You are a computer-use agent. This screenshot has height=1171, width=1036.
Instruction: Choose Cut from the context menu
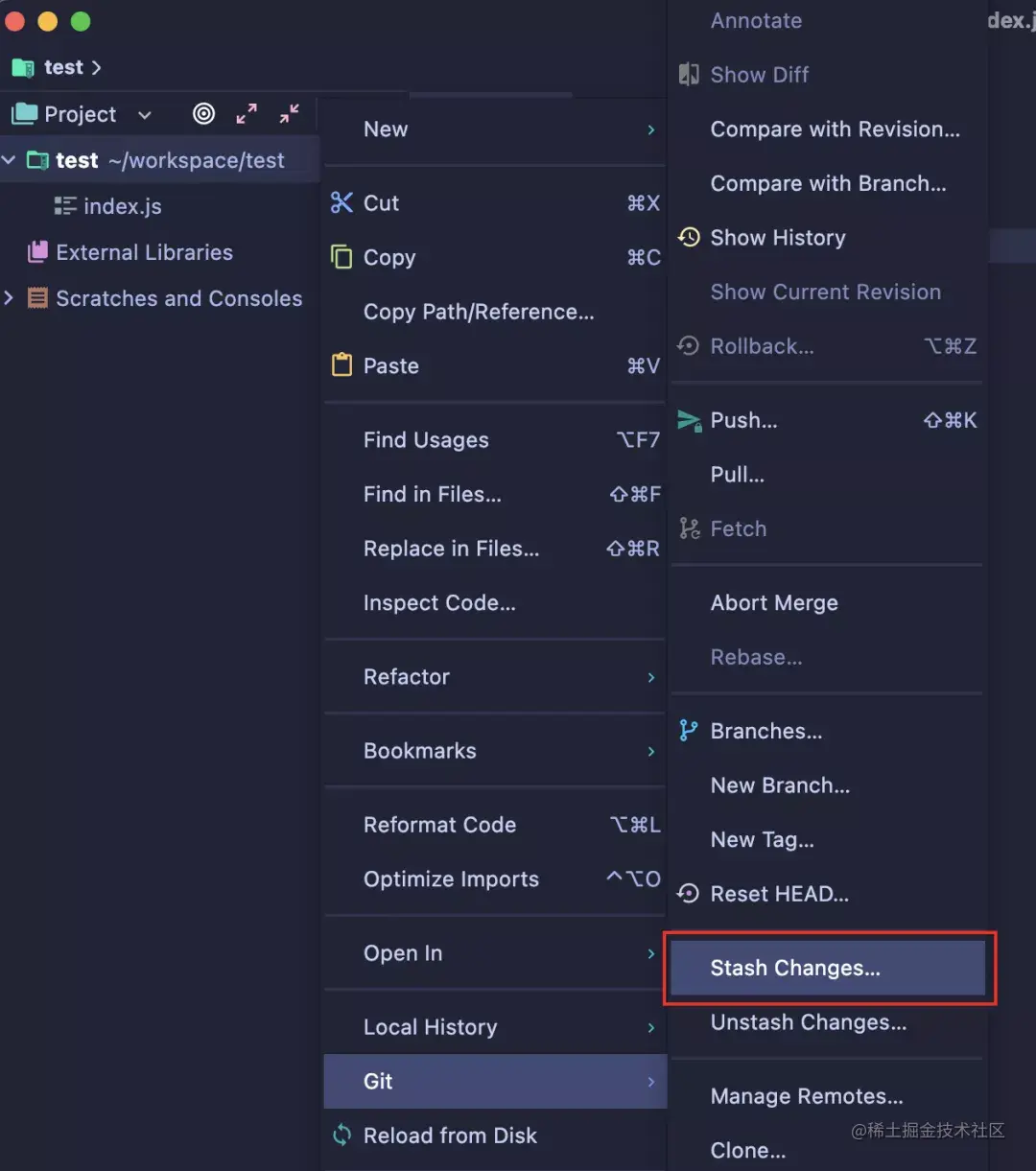(x=495, y=202)
